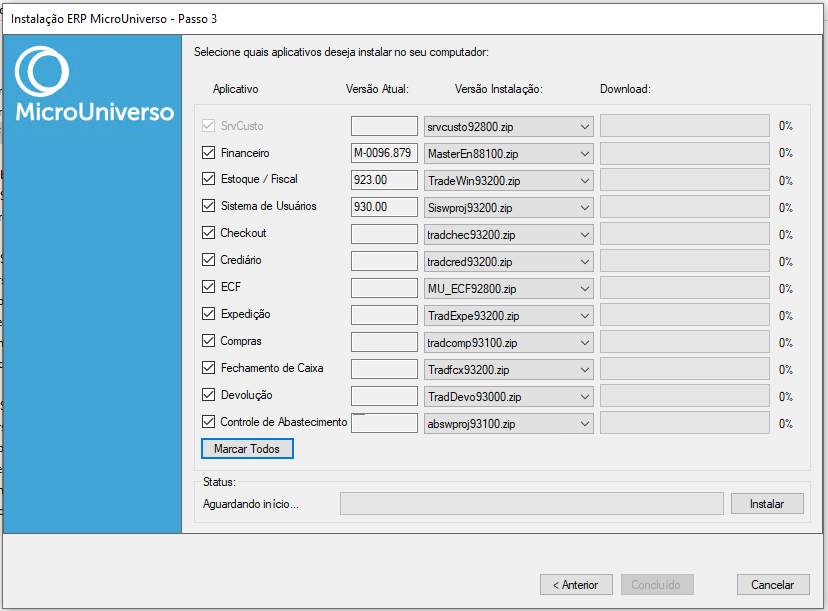
Task: Open the abswproj93100.zip dropdown
Action: click(509, 424)
